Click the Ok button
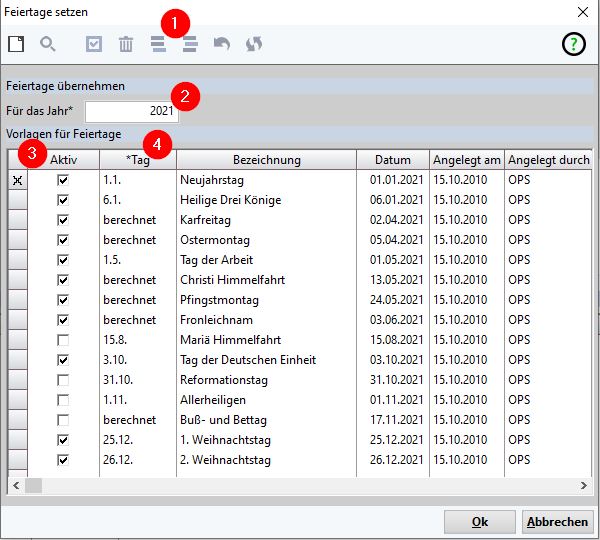 pyautogui.click(x=479, y=521)
